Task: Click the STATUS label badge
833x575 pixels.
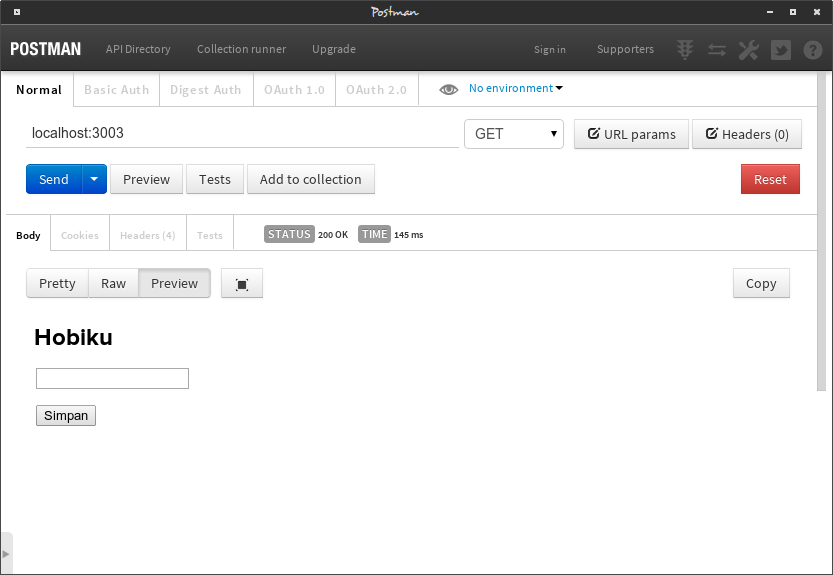Action: point(289,234)
